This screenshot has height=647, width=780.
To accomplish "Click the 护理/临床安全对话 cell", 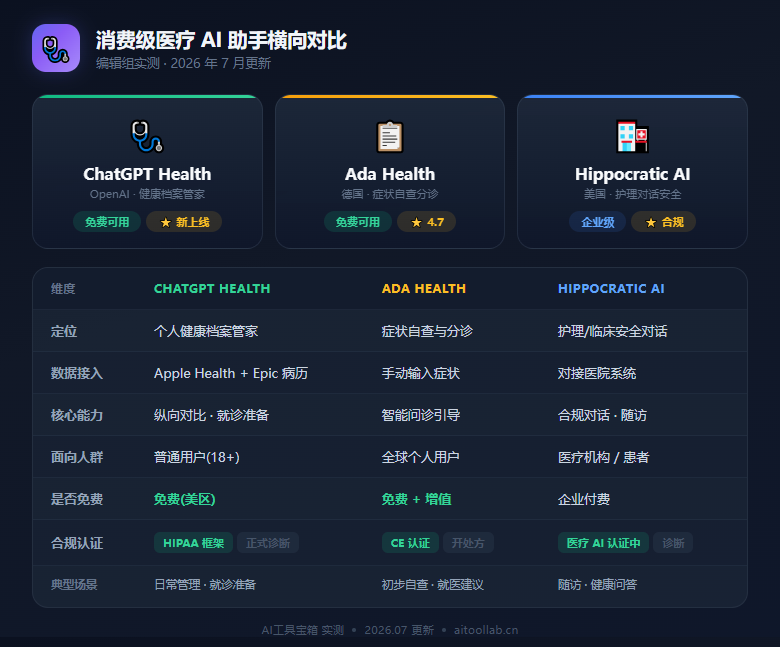I will point(612,331).
